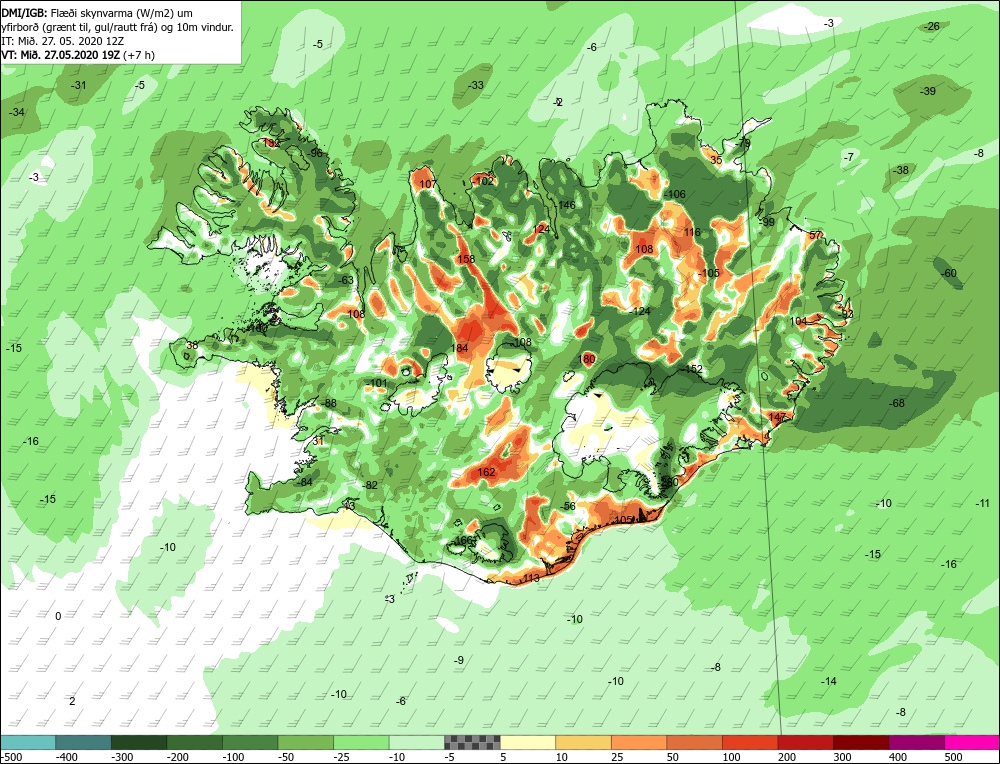Select the dark maroon 300–400 legend swatch
This screenshot has width=1000, height=764.
click(x=862, y=742)
